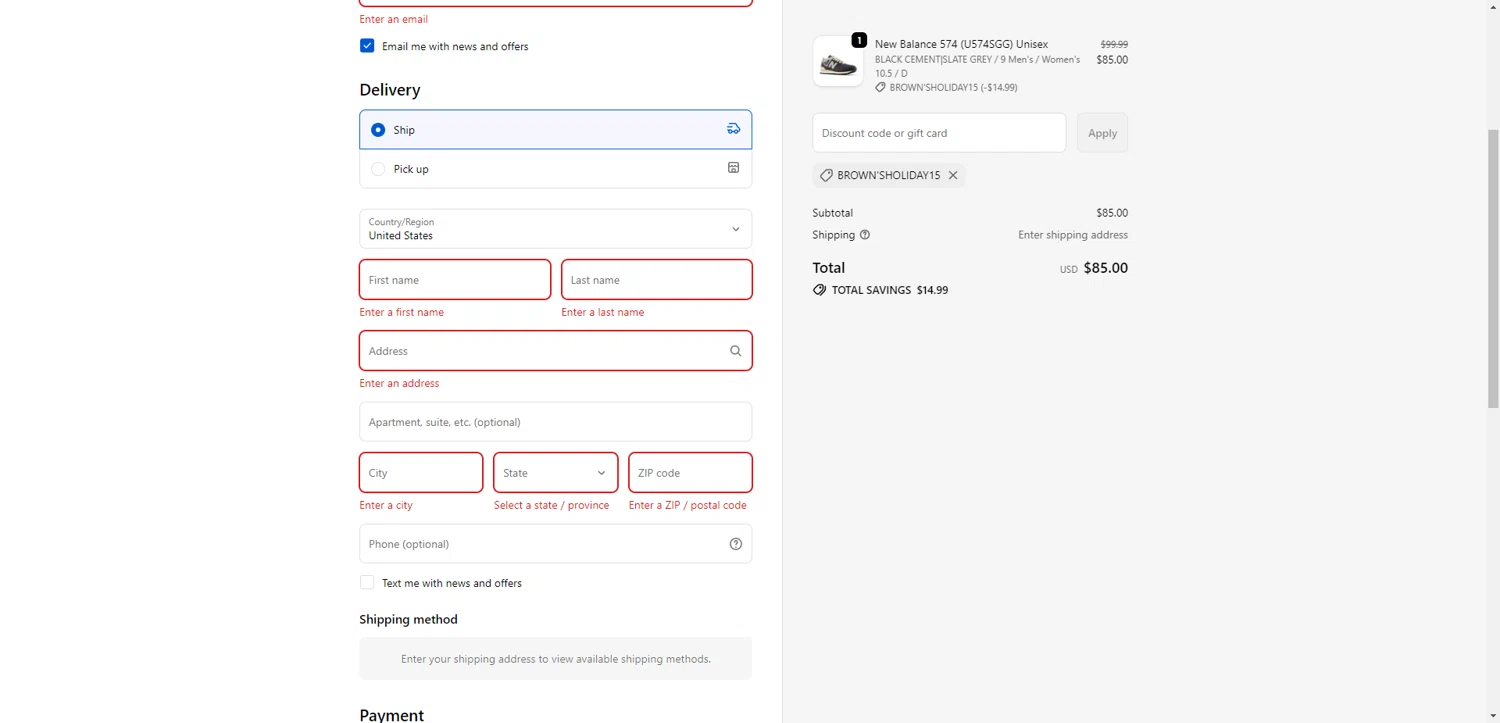Click the Shipping info question mark icon
1500x723 pixels.
pos(865,235)
